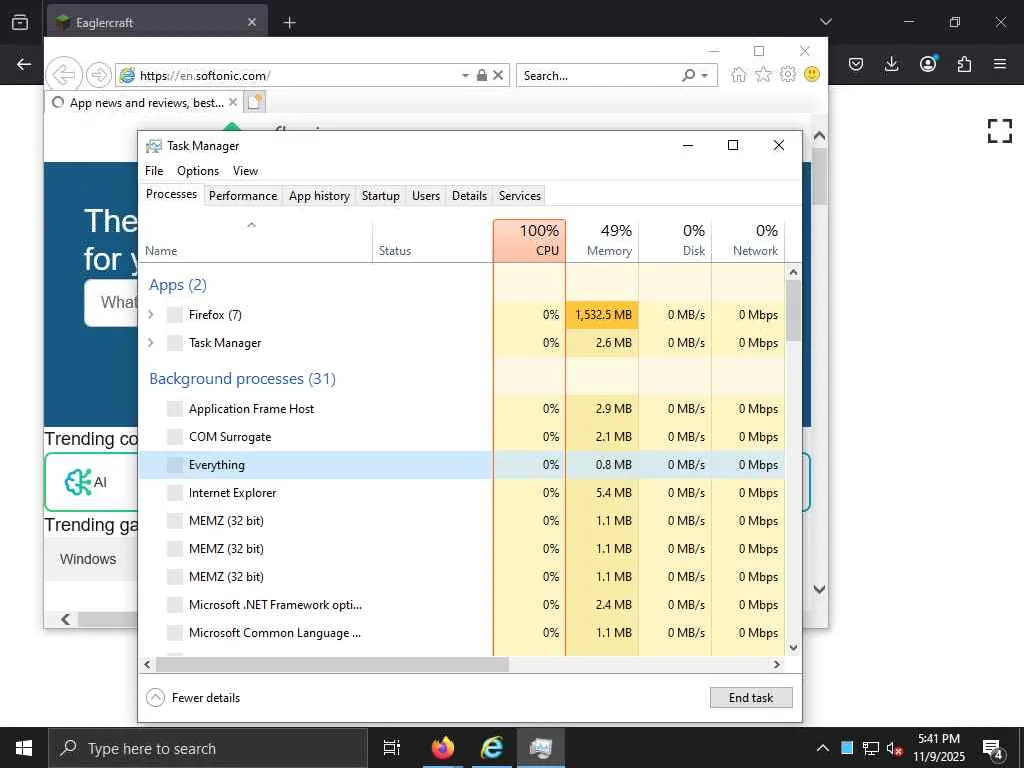Click the taskbar search box
The image size is (1024, 768).
pyautogui.click(x=208, y=748)
